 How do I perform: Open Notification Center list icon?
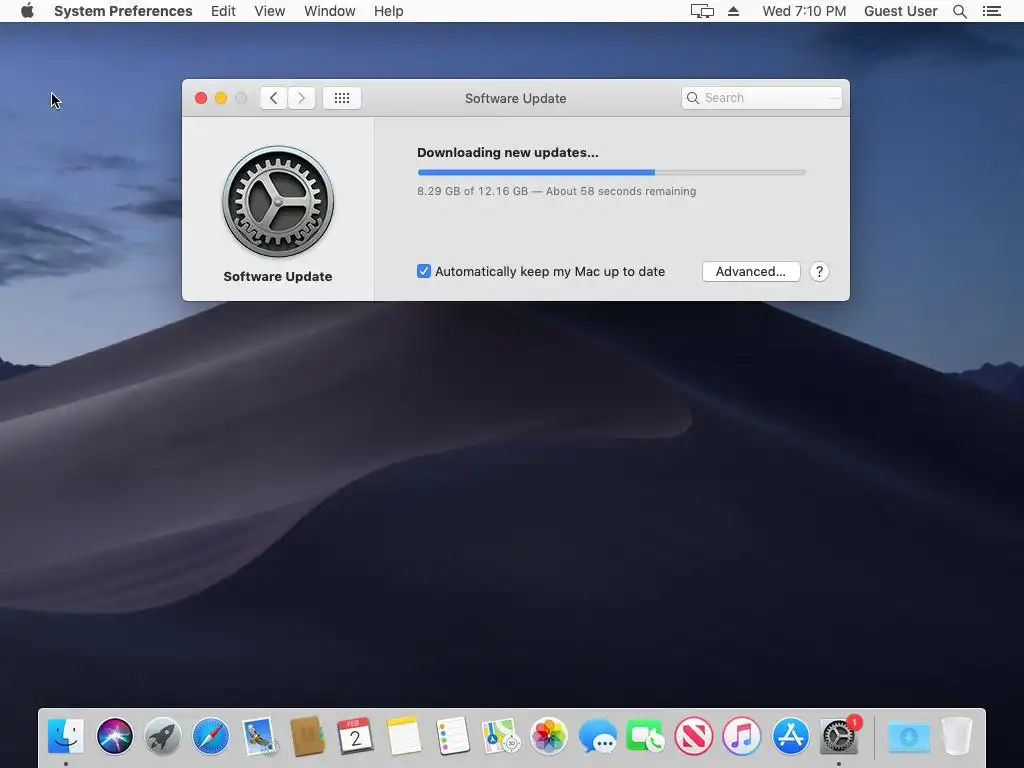click(991, 11)
